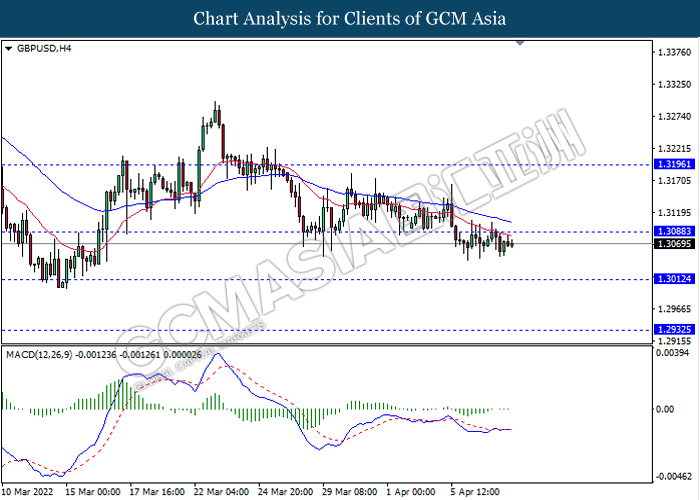700x500 pixels.
Task: Select the 1.31961 resistance level label
Action: point(674,164)
